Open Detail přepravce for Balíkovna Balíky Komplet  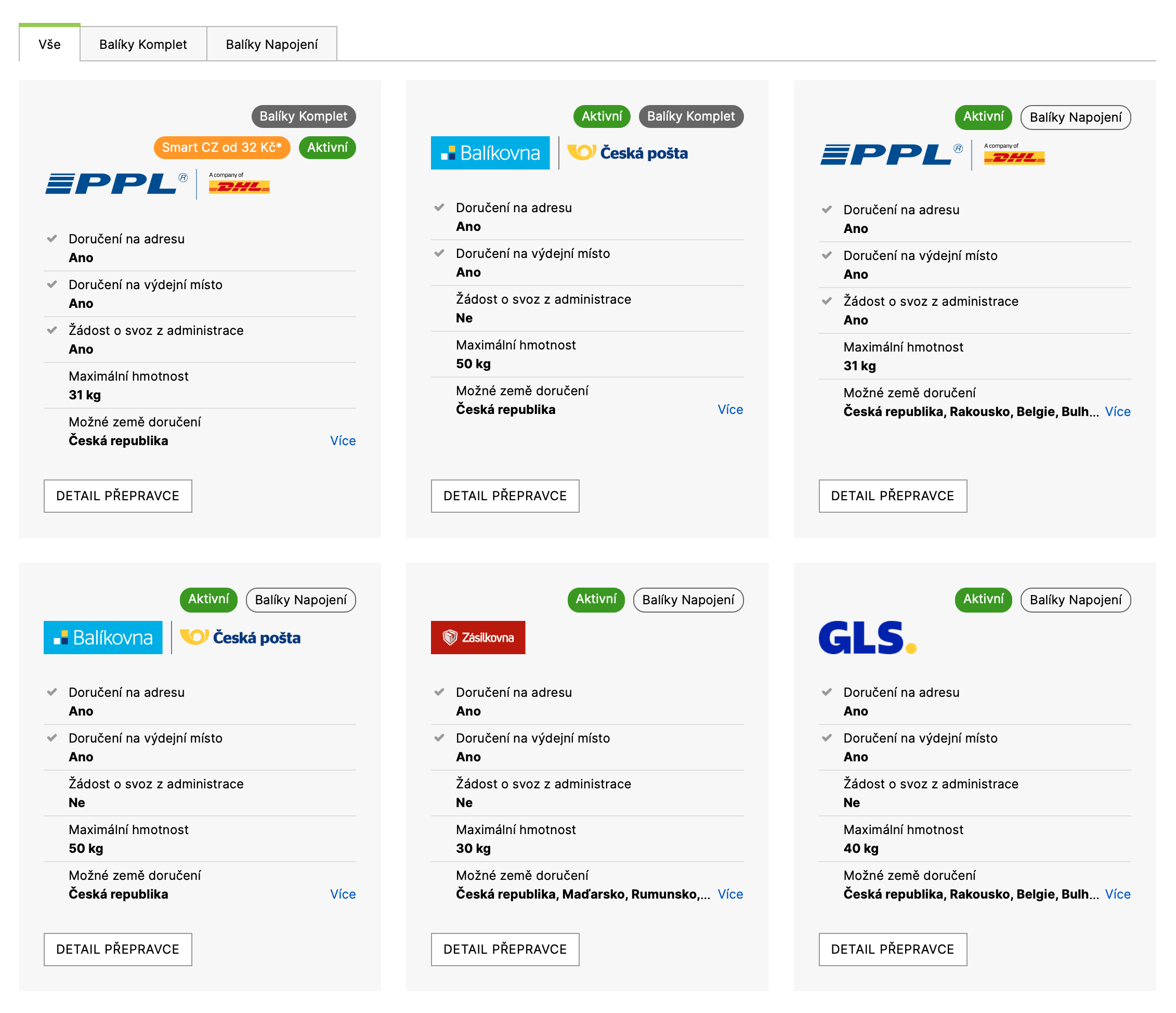pyautogui.click(x=505, y=496)
